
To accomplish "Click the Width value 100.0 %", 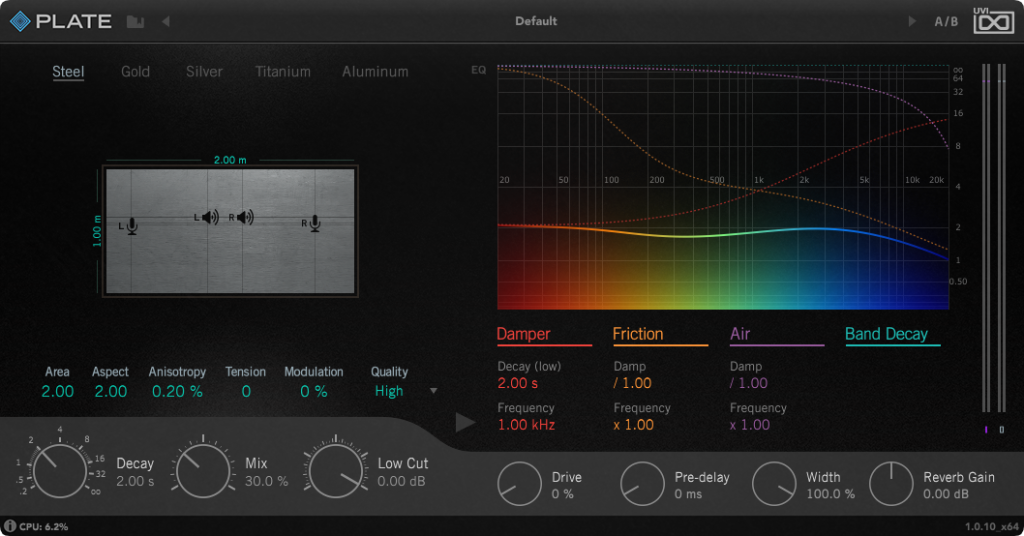I will click(830, 494).
